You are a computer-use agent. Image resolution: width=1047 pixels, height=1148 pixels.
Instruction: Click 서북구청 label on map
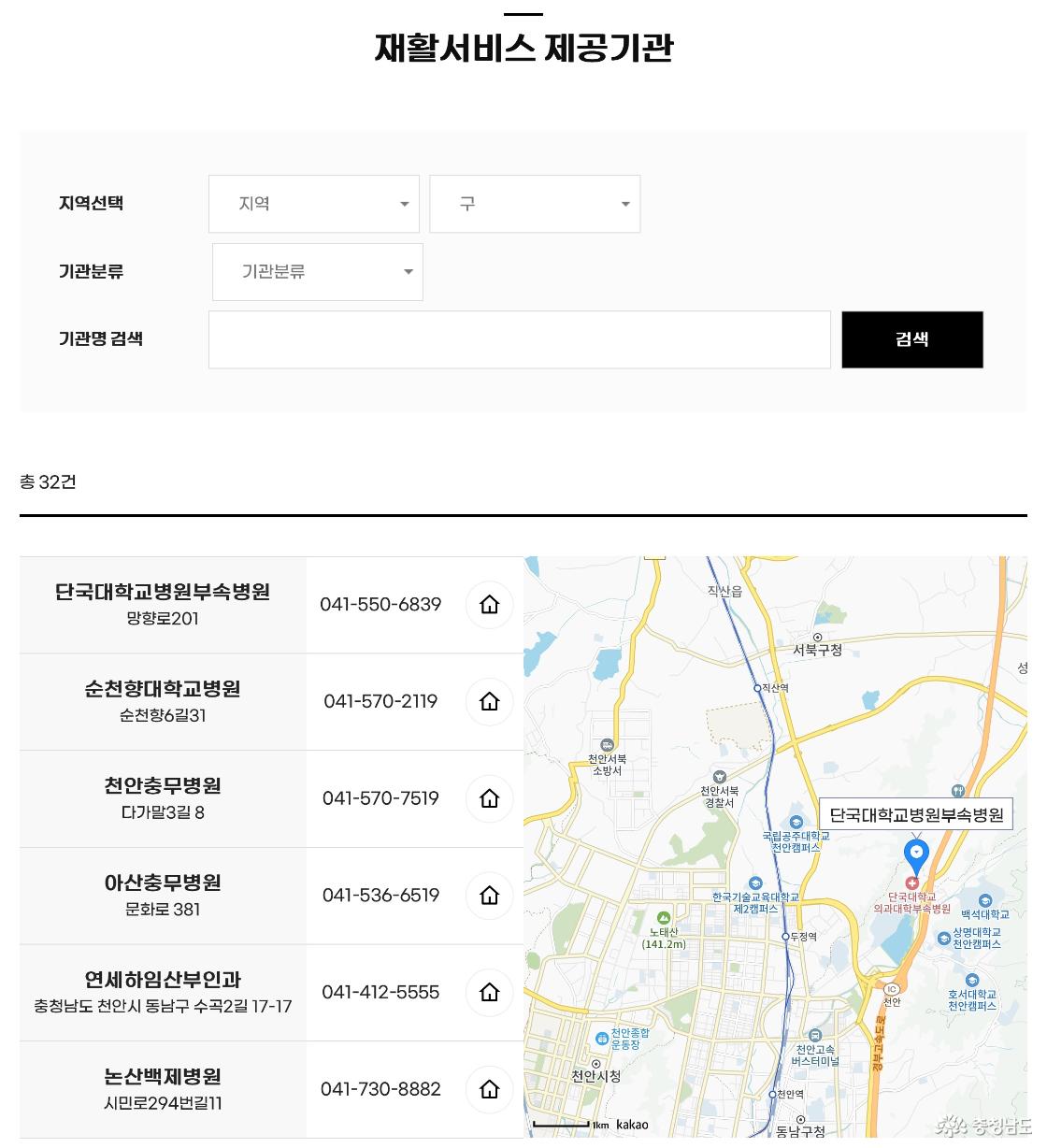point(818,651)
